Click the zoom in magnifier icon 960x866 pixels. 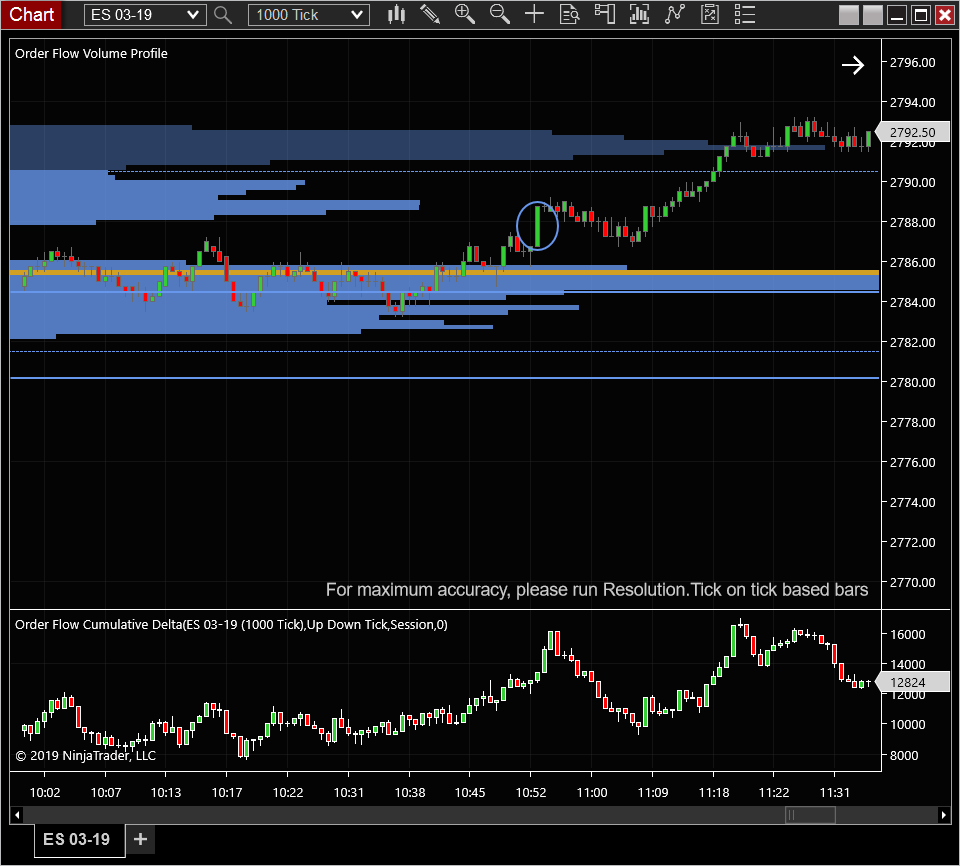[465, 15]
